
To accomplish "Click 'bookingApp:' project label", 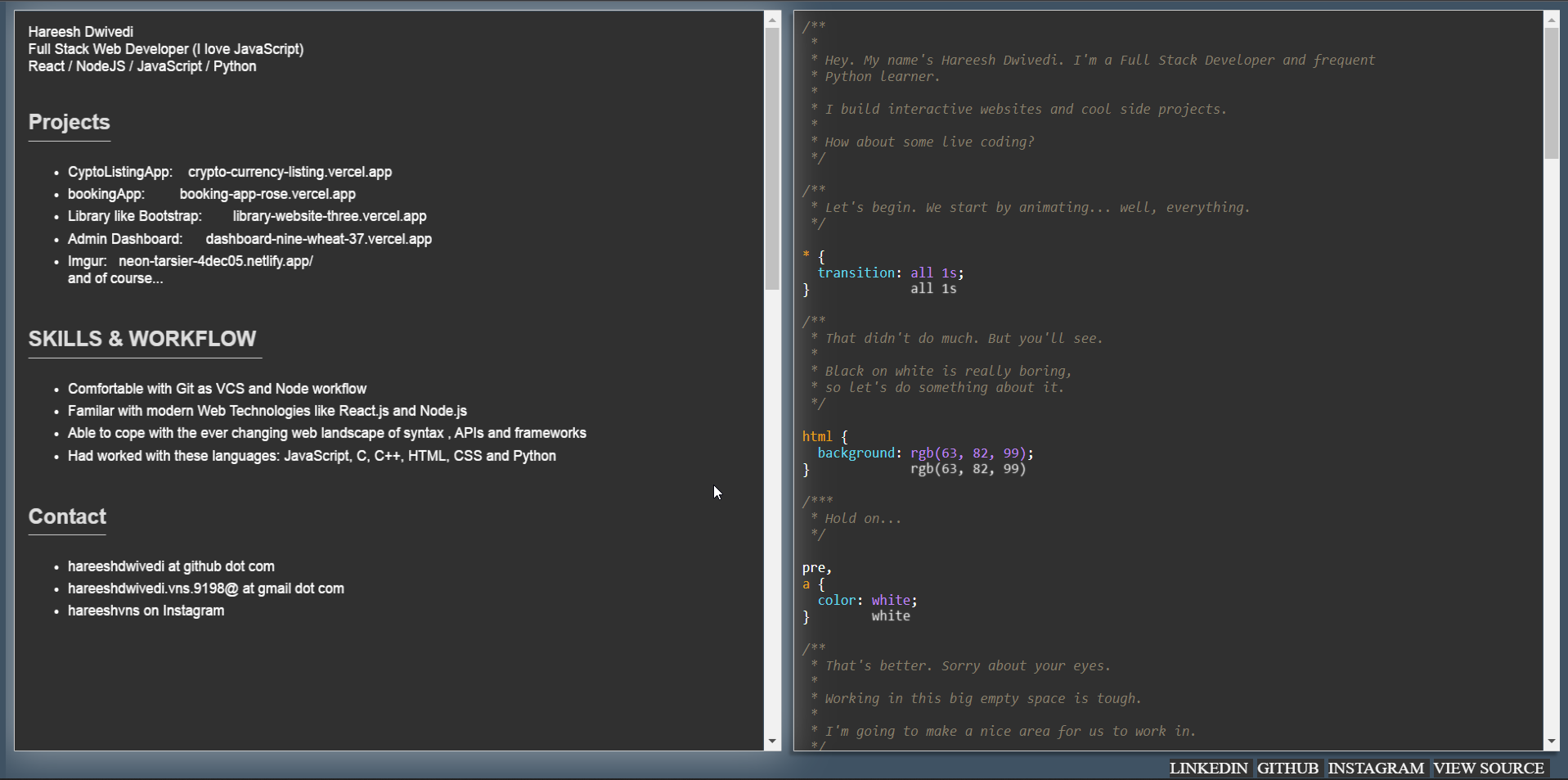I will pos(106,194).
